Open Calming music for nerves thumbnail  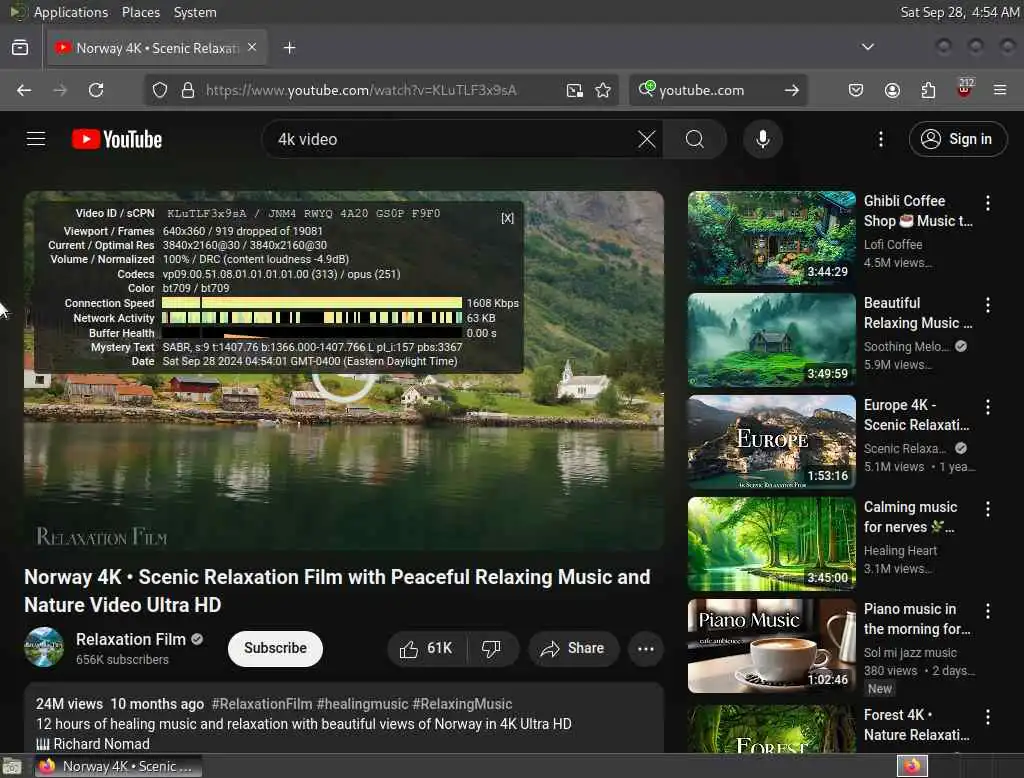pyautogui.click(x=771, y=543)
